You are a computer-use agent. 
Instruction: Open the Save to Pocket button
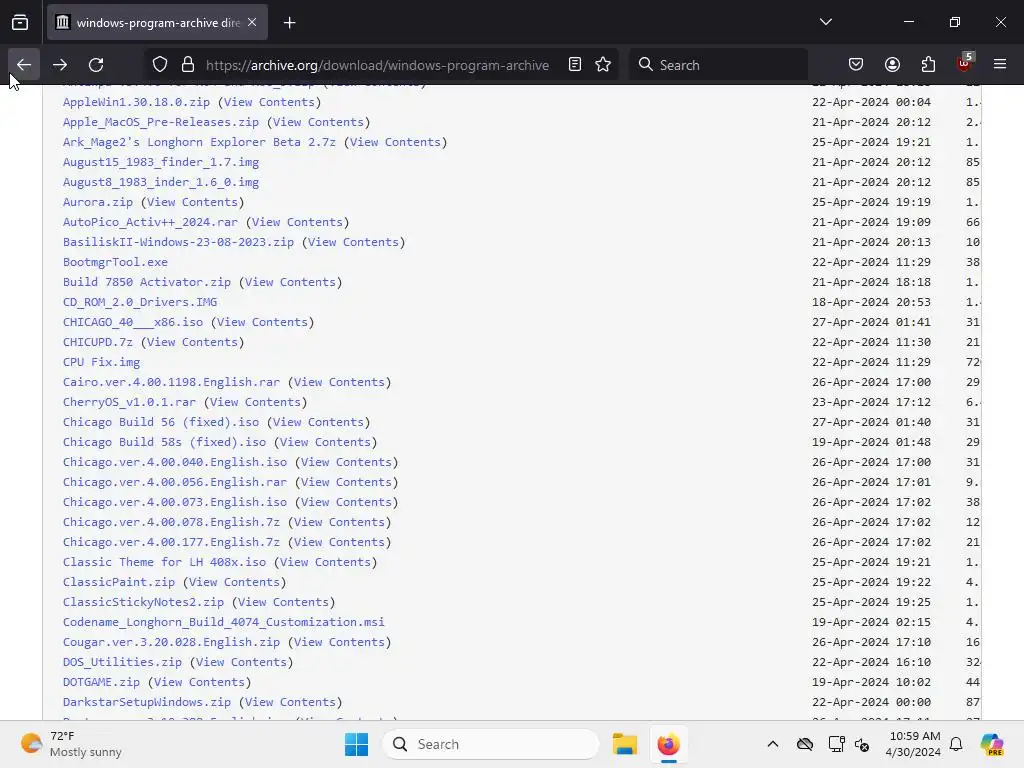[x=856, y=65]
